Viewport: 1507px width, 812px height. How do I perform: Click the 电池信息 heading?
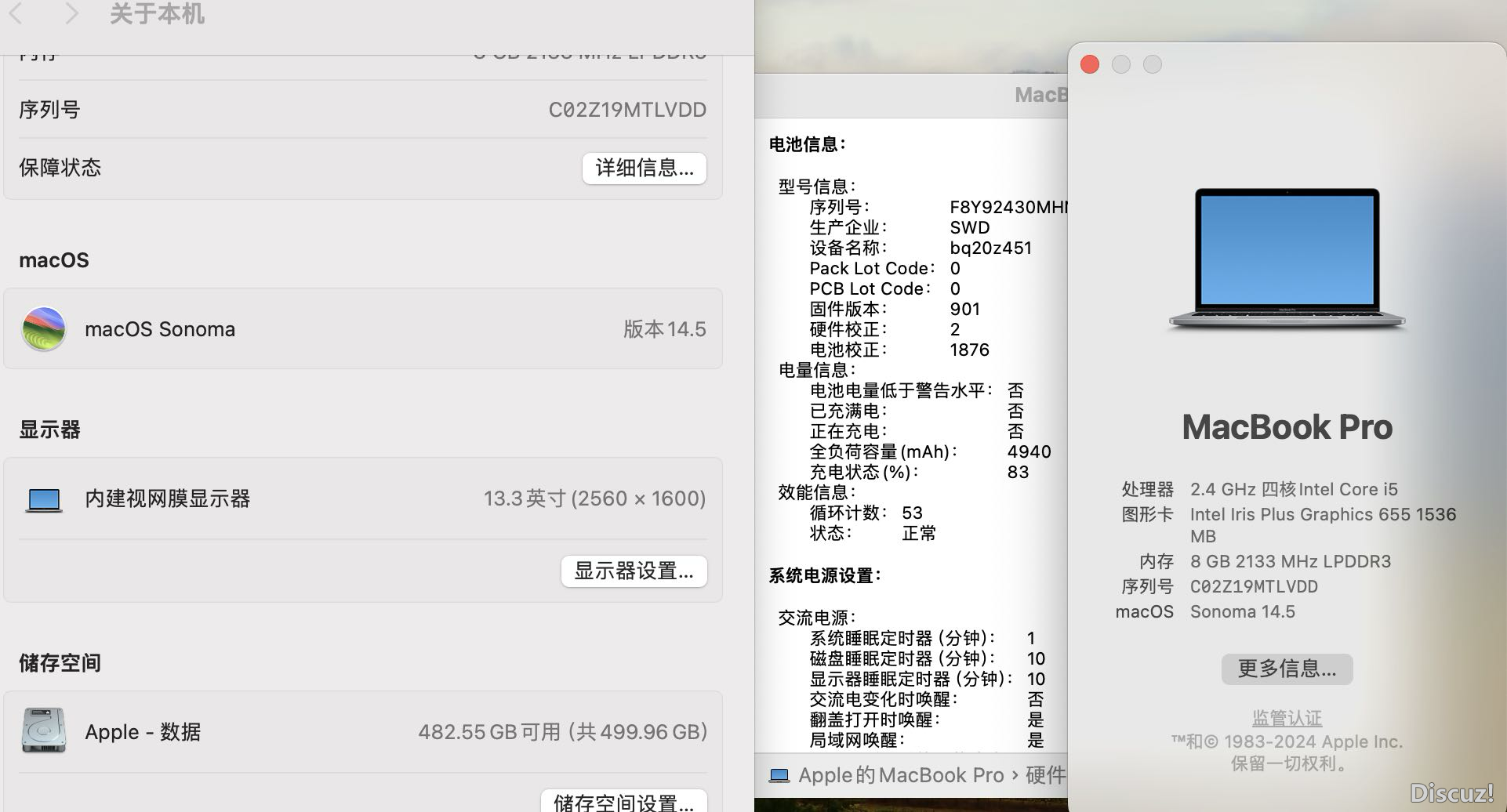[x=808, y=144]
